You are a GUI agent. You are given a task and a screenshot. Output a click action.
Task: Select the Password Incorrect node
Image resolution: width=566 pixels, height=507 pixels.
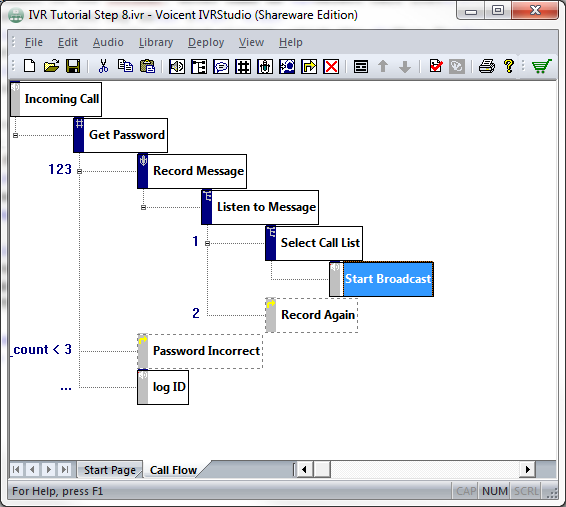tap(200, 351)
